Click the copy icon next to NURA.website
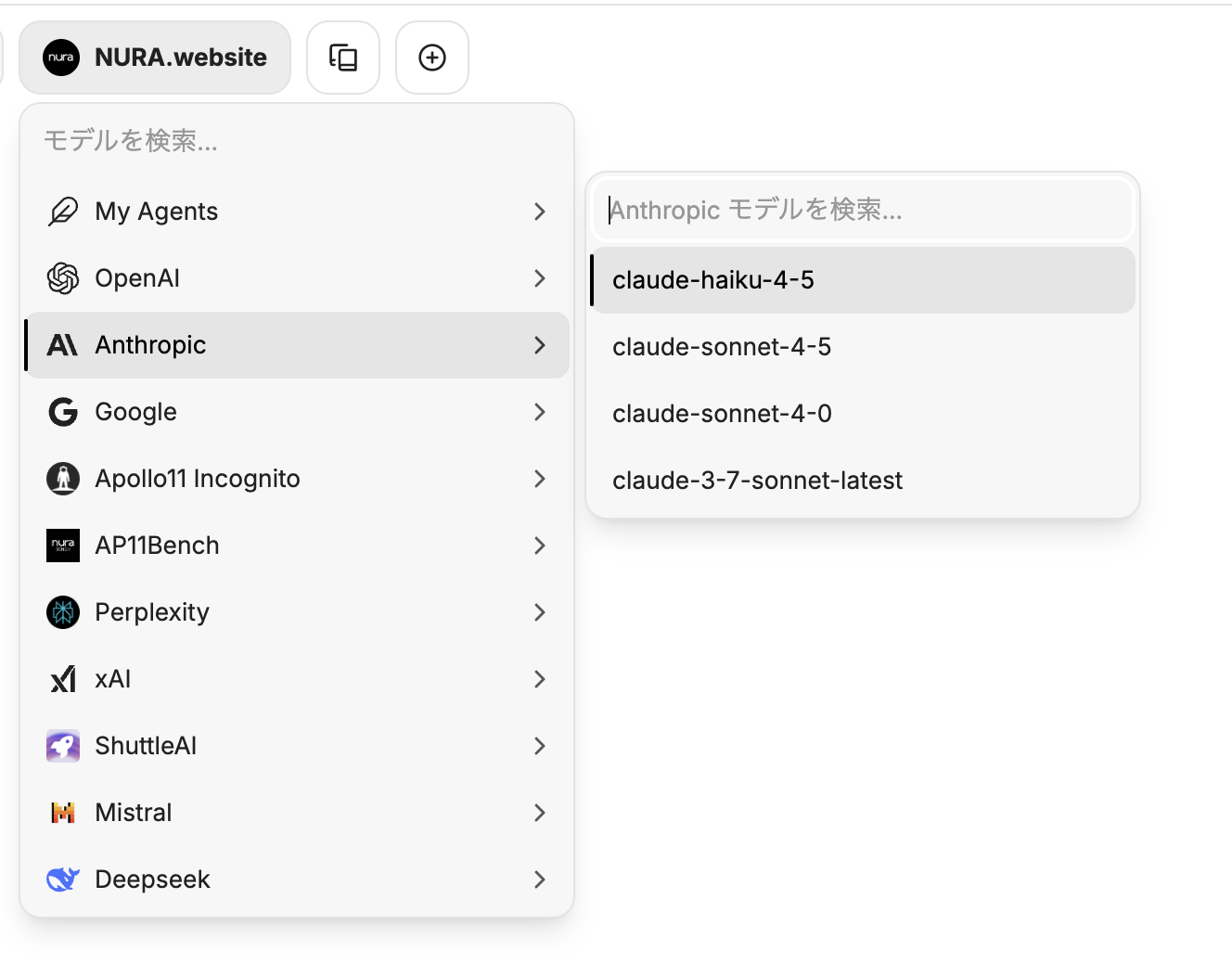 coord(343,57)
